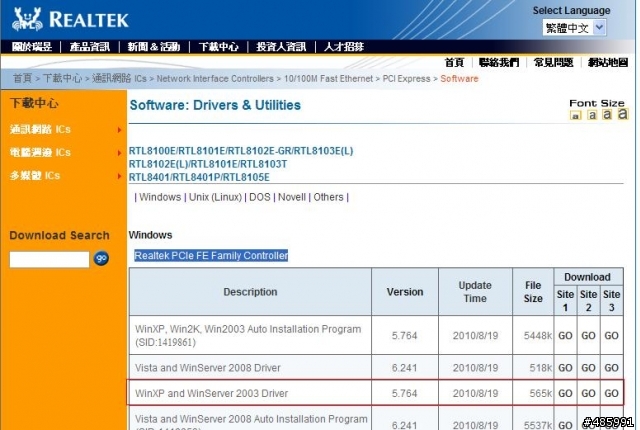Click breadcrumb PCI Express
The image size is (640, 430).
[x=407, y=79]
